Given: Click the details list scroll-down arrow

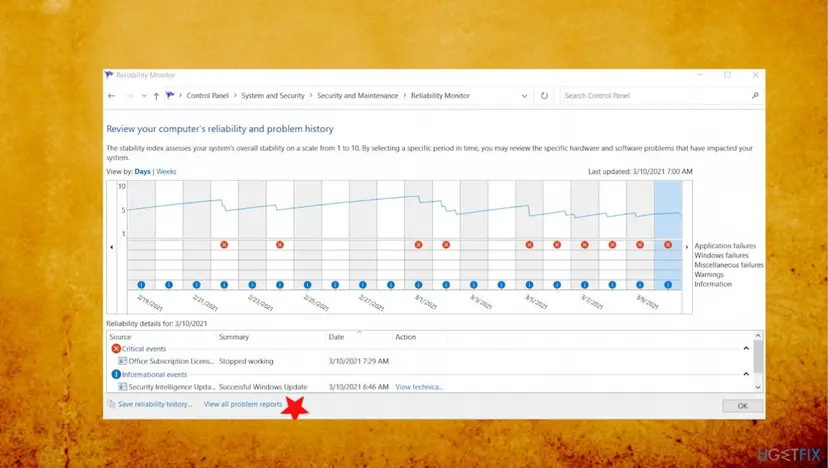Looking at the screenshot, I should (758, 387).
